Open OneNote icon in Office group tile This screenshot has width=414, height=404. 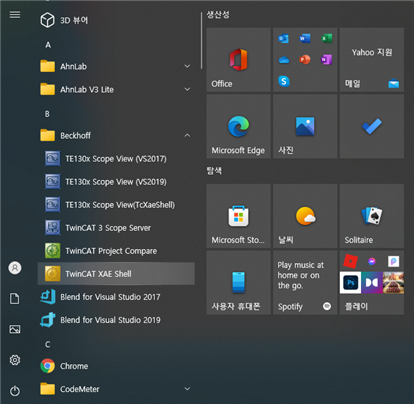[326, 60]
